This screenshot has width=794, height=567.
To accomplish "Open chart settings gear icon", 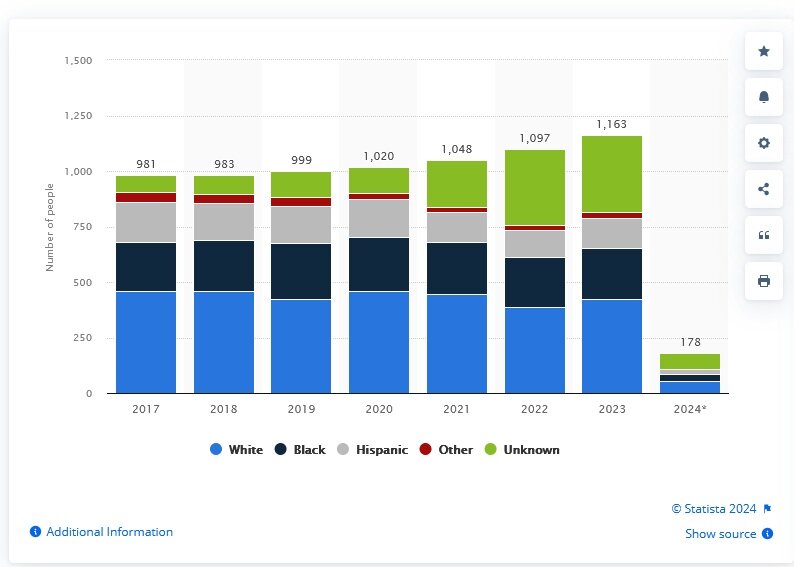I will pyautogui.click(x=764, y=143).
